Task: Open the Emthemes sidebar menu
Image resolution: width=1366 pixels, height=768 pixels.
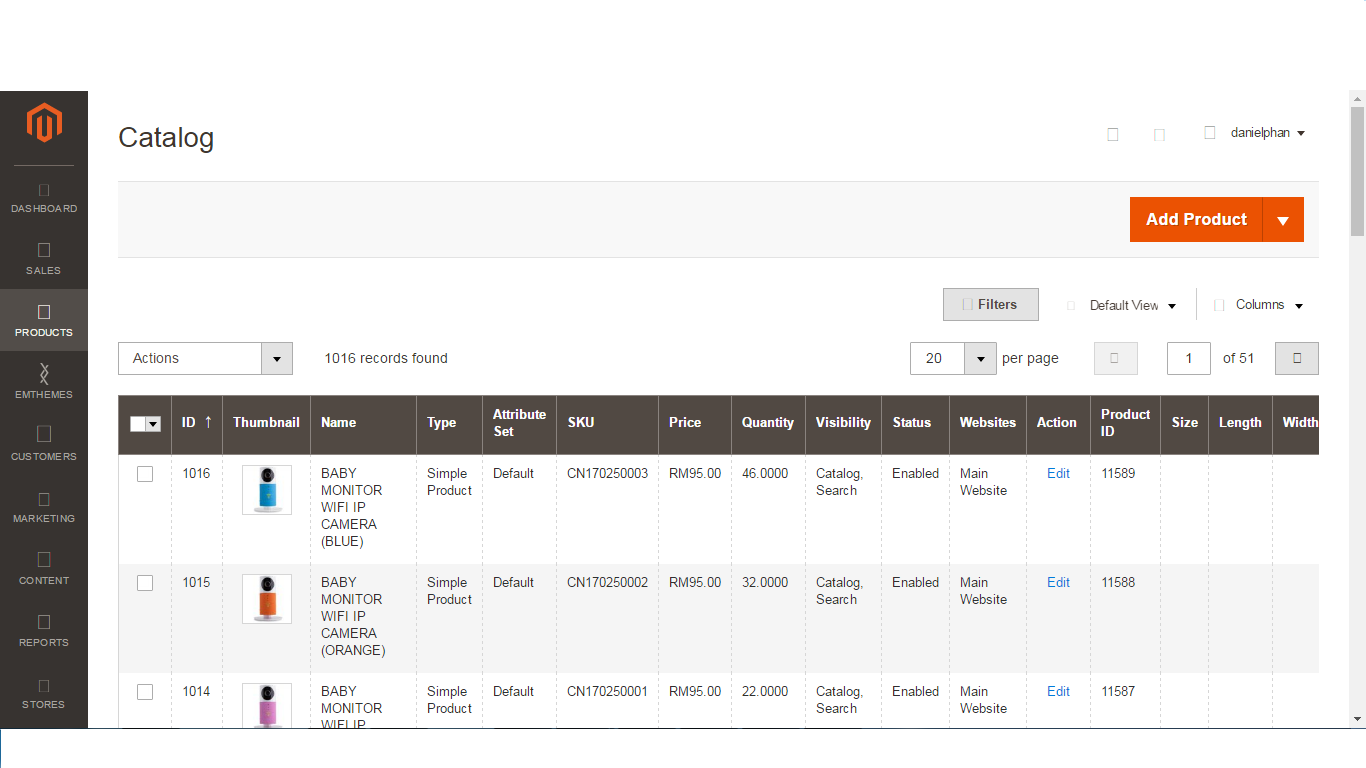Action: click(x=44, y=384)
